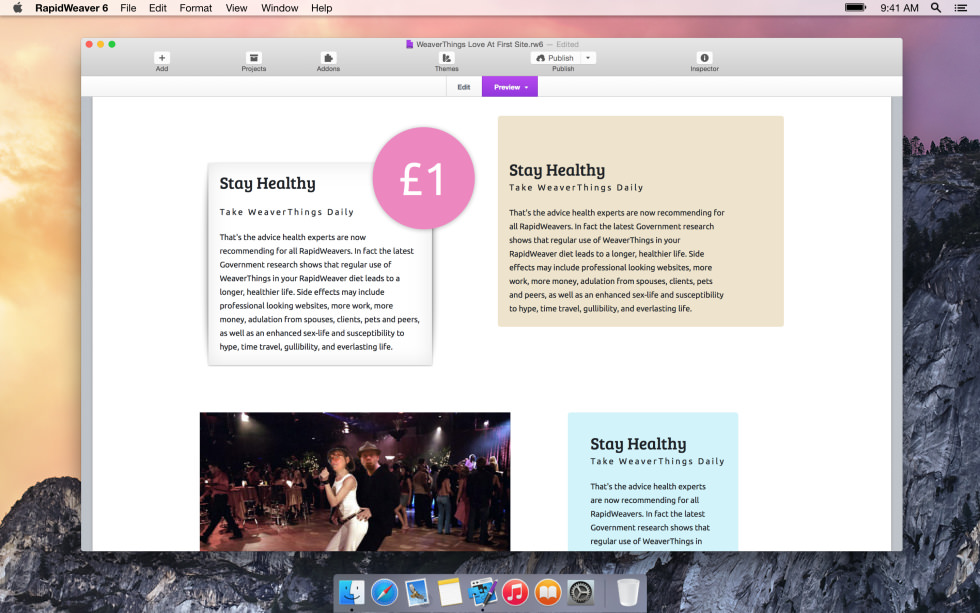
Task: Open the File menu
Action: tap(128, 8)
